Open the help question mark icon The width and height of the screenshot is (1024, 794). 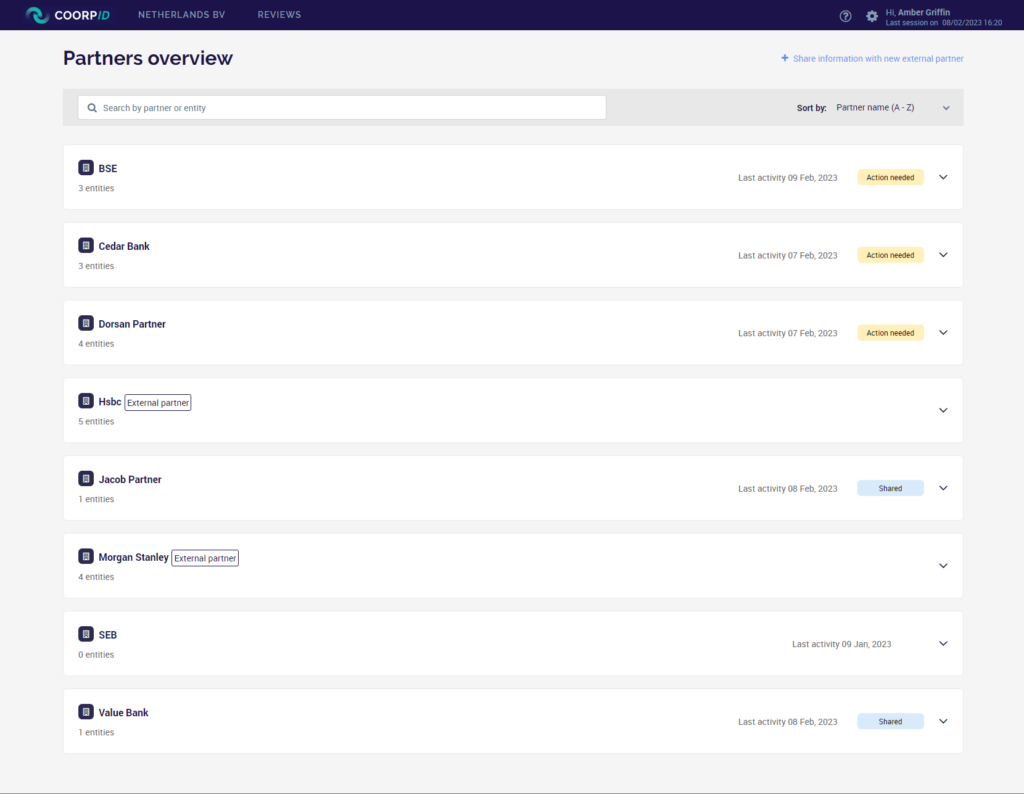point(845,16)
